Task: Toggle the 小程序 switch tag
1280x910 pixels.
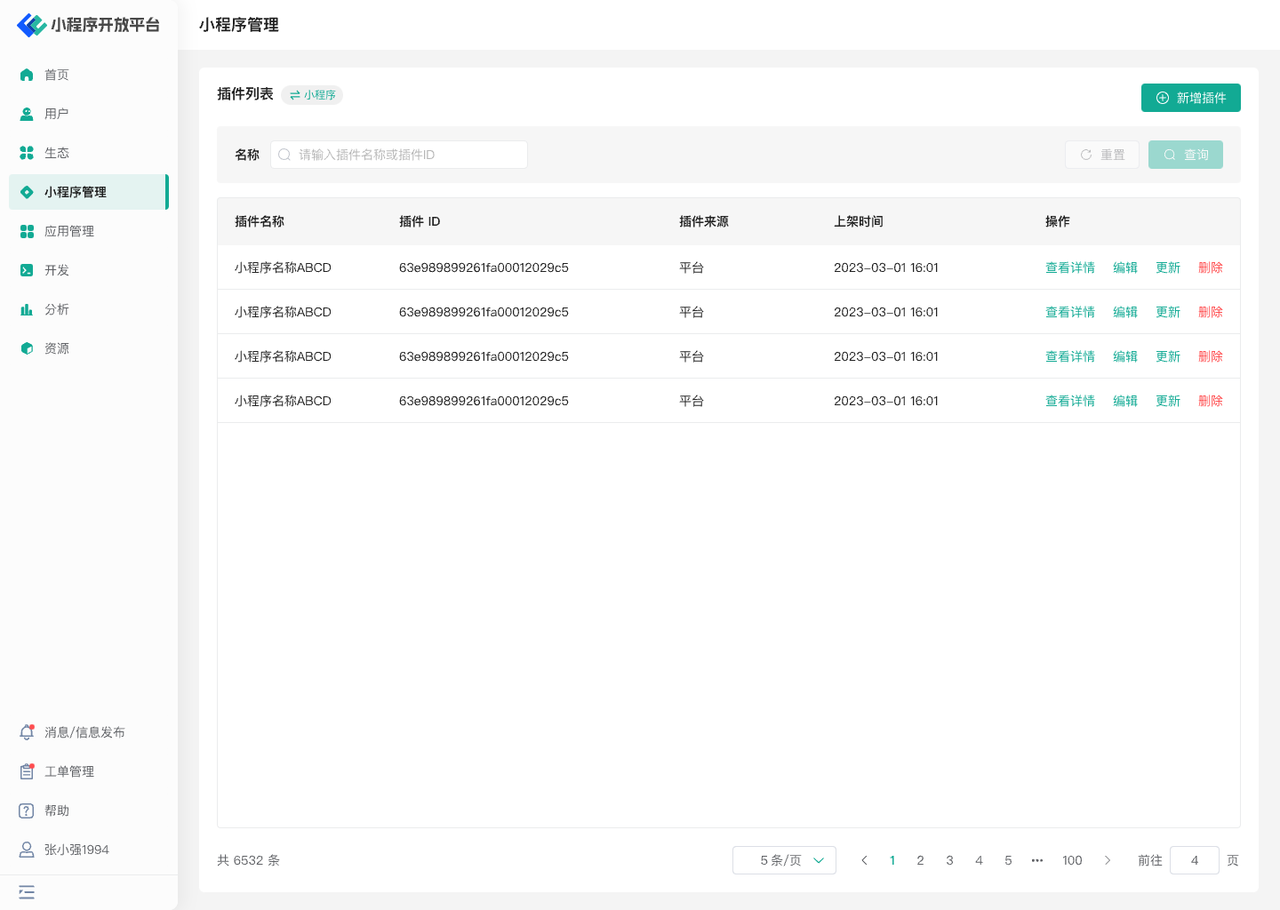Action: [312, 95]
